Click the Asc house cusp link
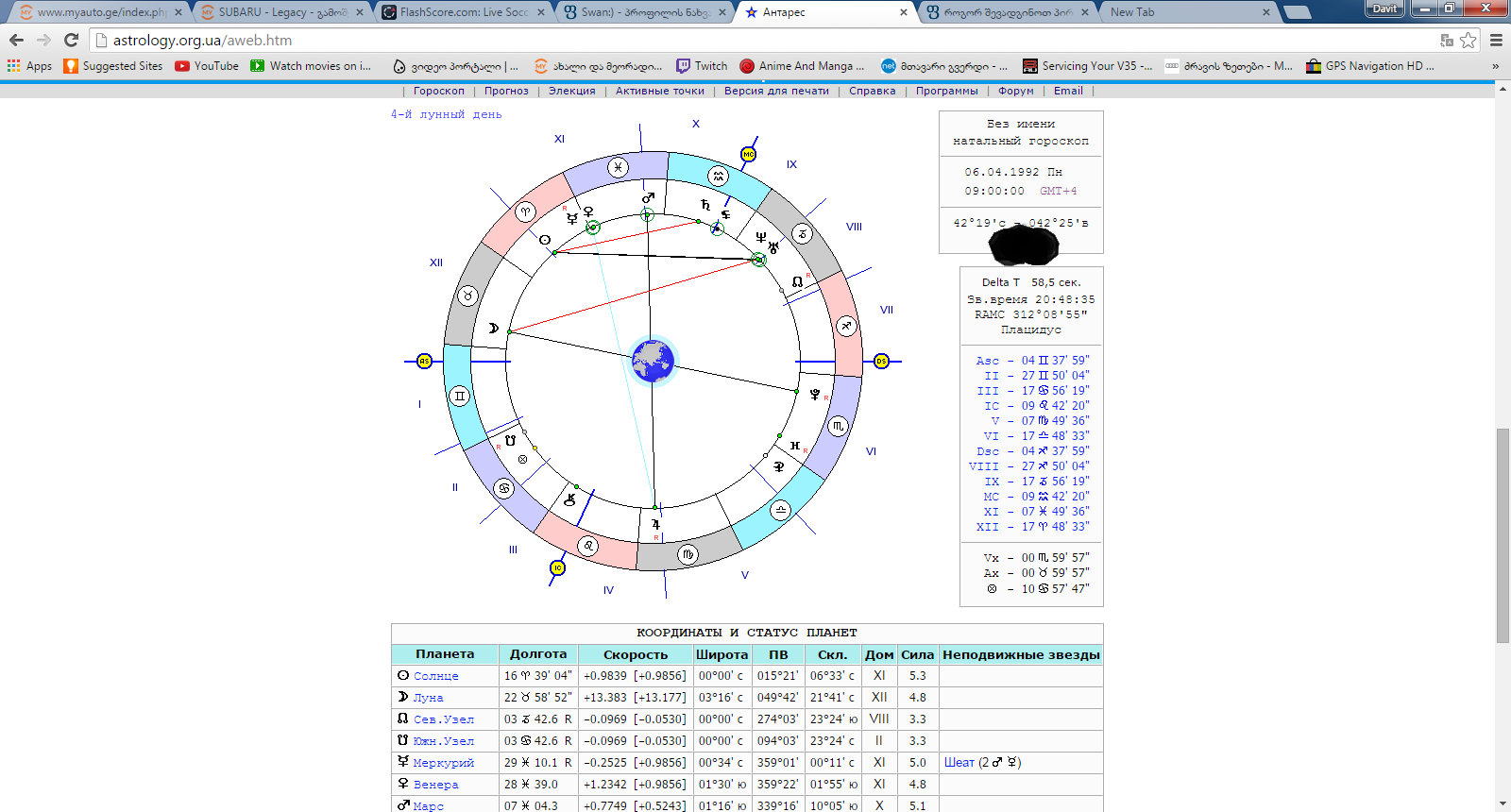1511x812 pixels. coord(987,361)
